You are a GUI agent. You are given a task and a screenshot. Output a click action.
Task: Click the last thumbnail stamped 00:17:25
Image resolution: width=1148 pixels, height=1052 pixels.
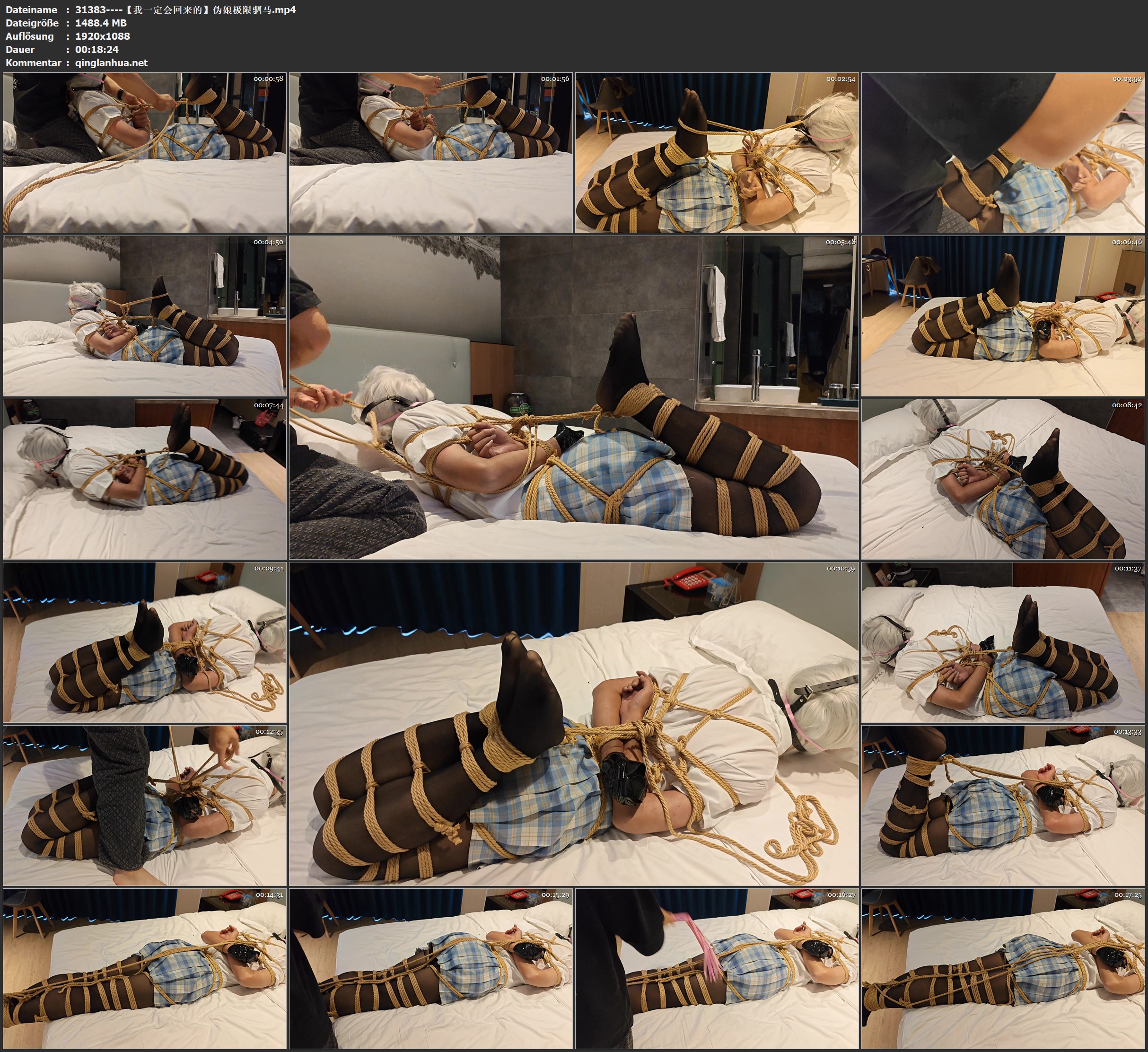(x=1003, y=969)
